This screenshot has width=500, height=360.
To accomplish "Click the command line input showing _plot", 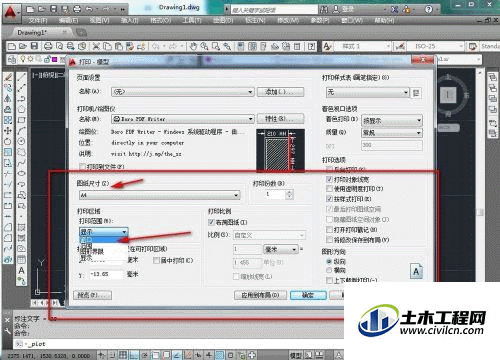I will click(178, 344).
